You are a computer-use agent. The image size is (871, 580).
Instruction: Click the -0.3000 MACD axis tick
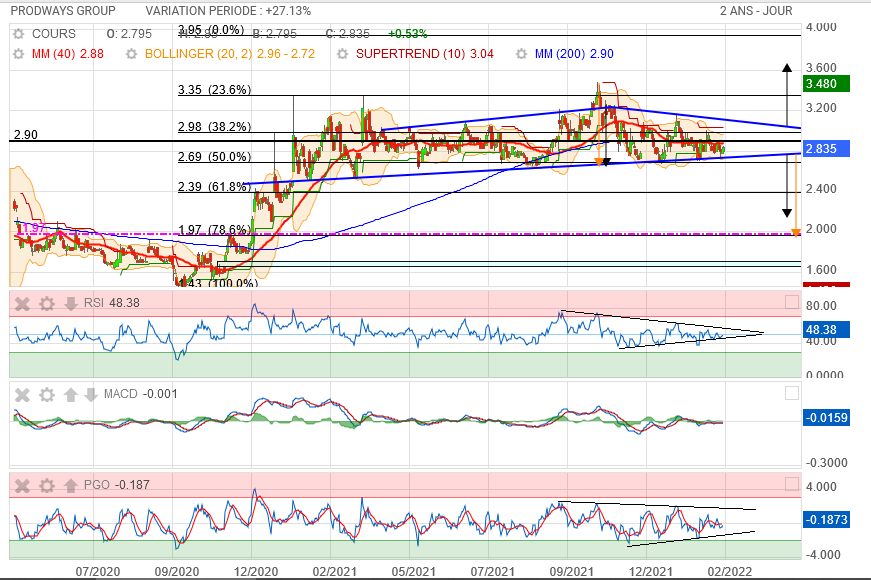[827, 463]
